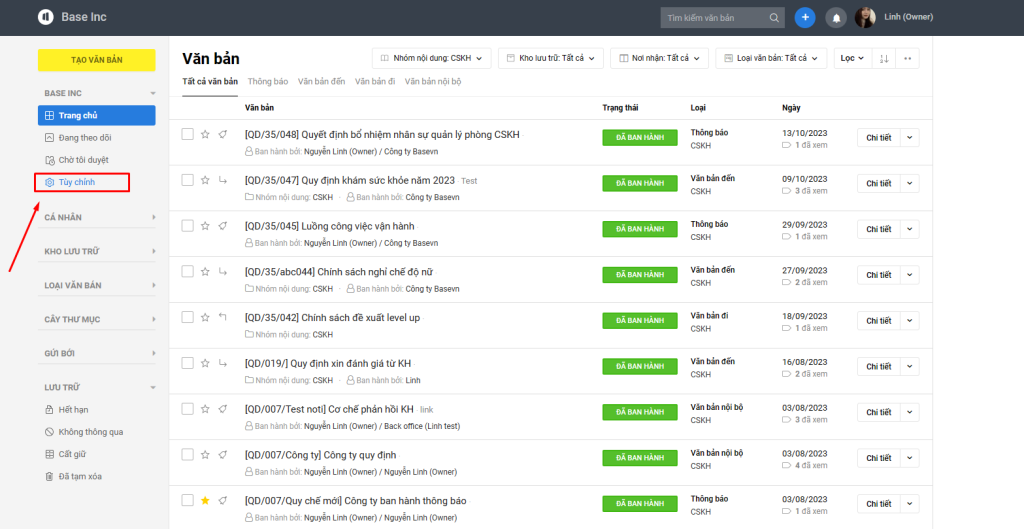
Task: Select checkbox for QD/35/048 document
Action: click(x=187, y=134)
